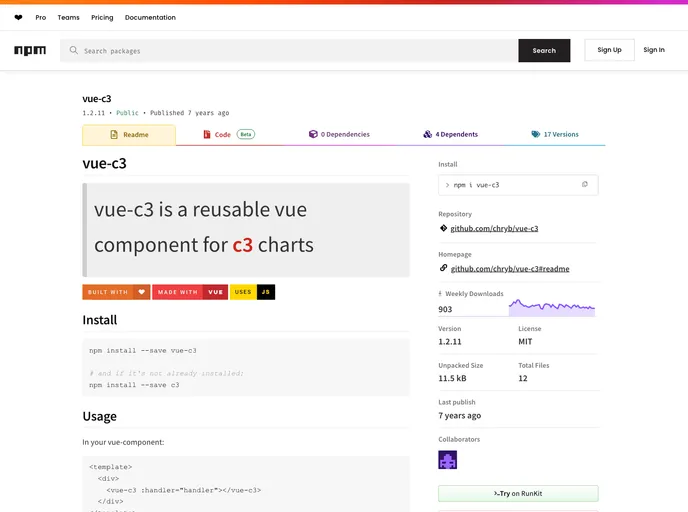
Task: Open the github.com/chryb/vue-c3#readme homepage link
Action: (x=510, y=269)
